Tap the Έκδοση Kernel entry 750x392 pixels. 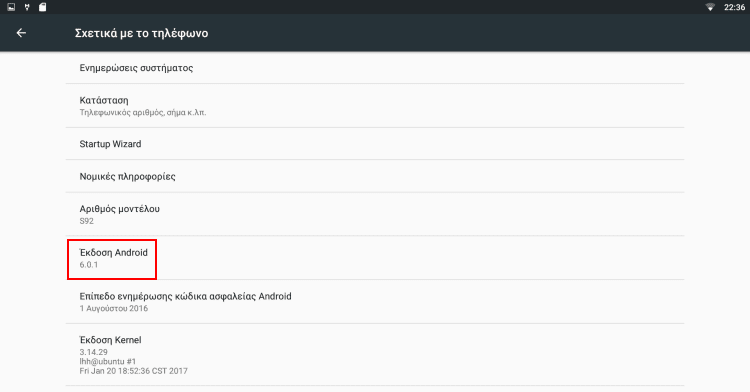(375, 355)
